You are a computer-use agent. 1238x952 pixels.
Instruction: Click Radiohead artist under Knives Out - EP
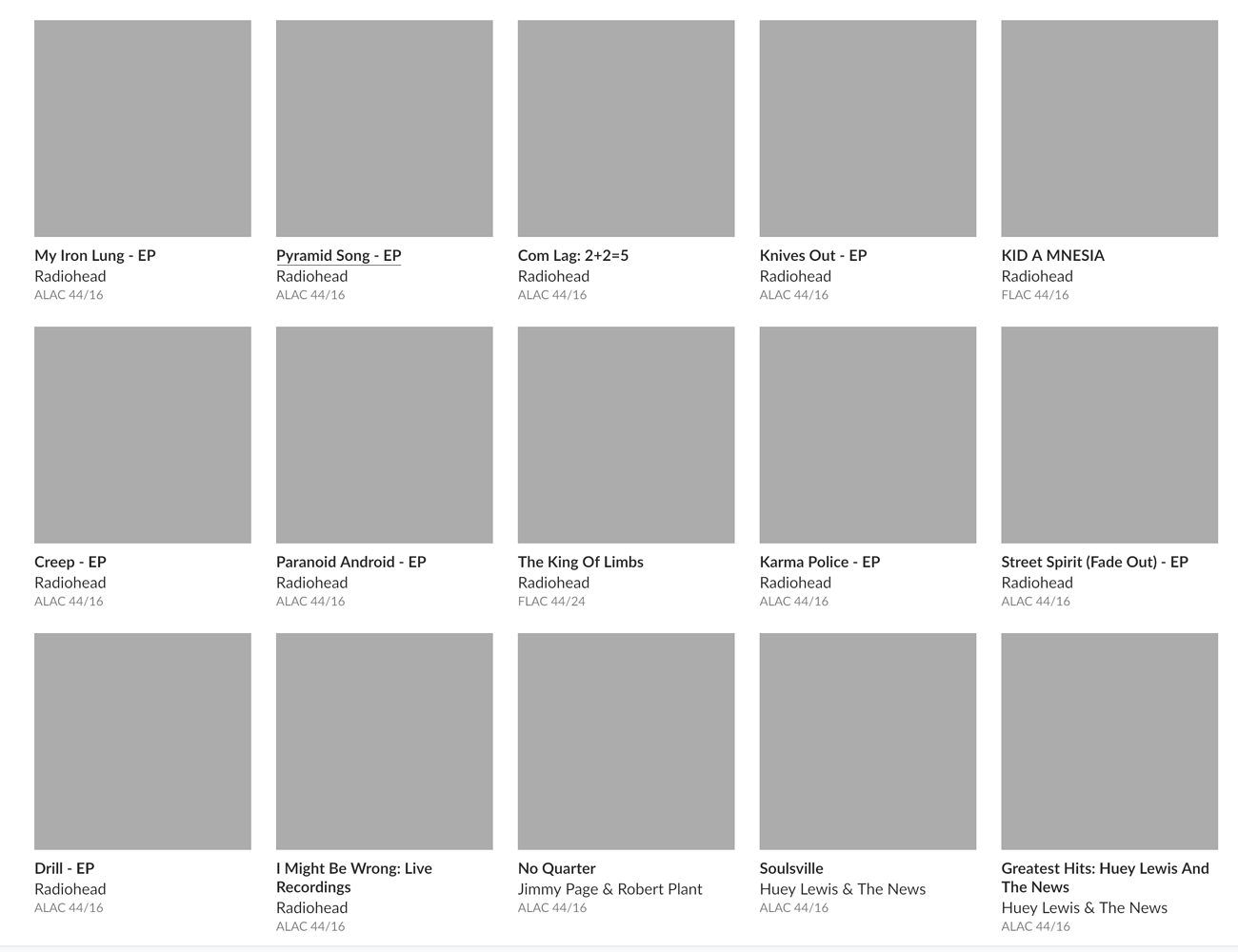[x=796, y=276]
